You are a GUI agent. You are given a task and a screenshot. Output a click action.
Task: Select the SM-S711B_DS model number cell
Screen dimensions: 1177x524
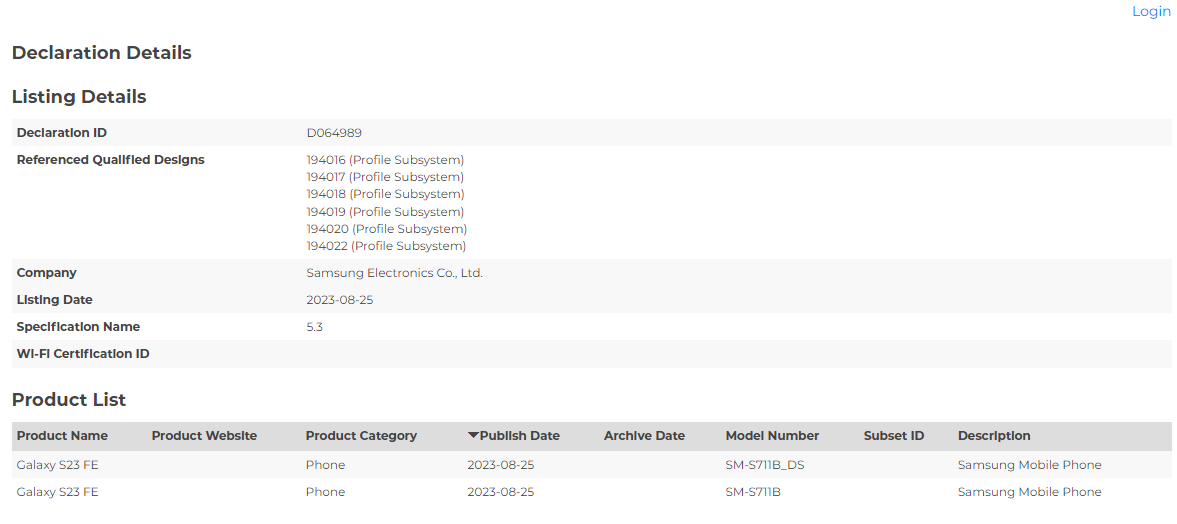(764, 465)
